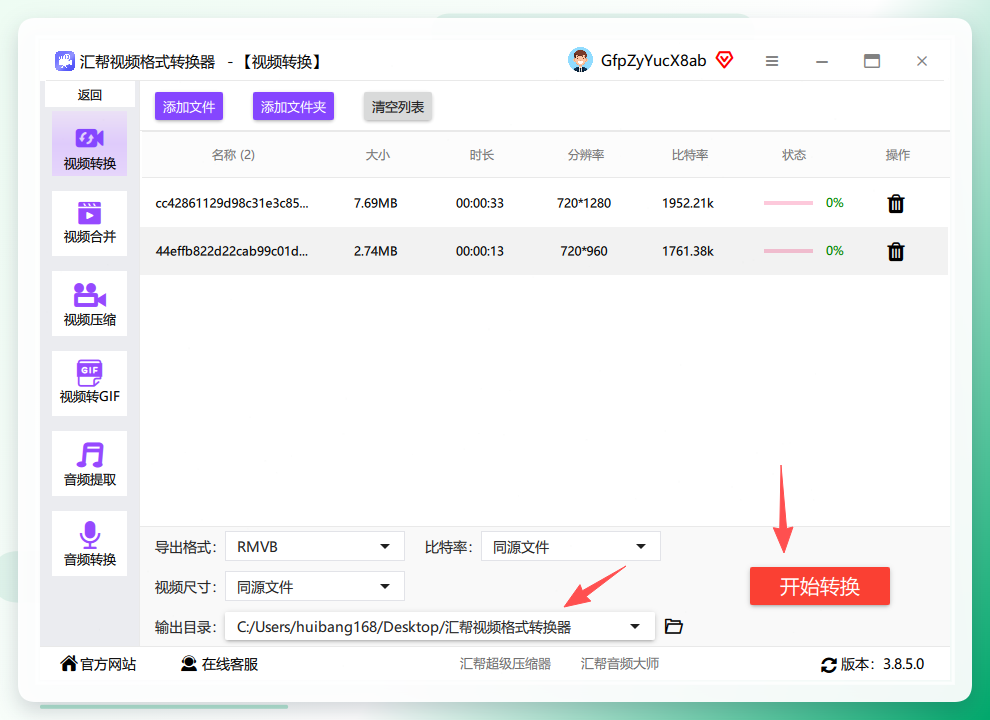Browse output folder with folder icon
The image size is (990, 720).
674,627
